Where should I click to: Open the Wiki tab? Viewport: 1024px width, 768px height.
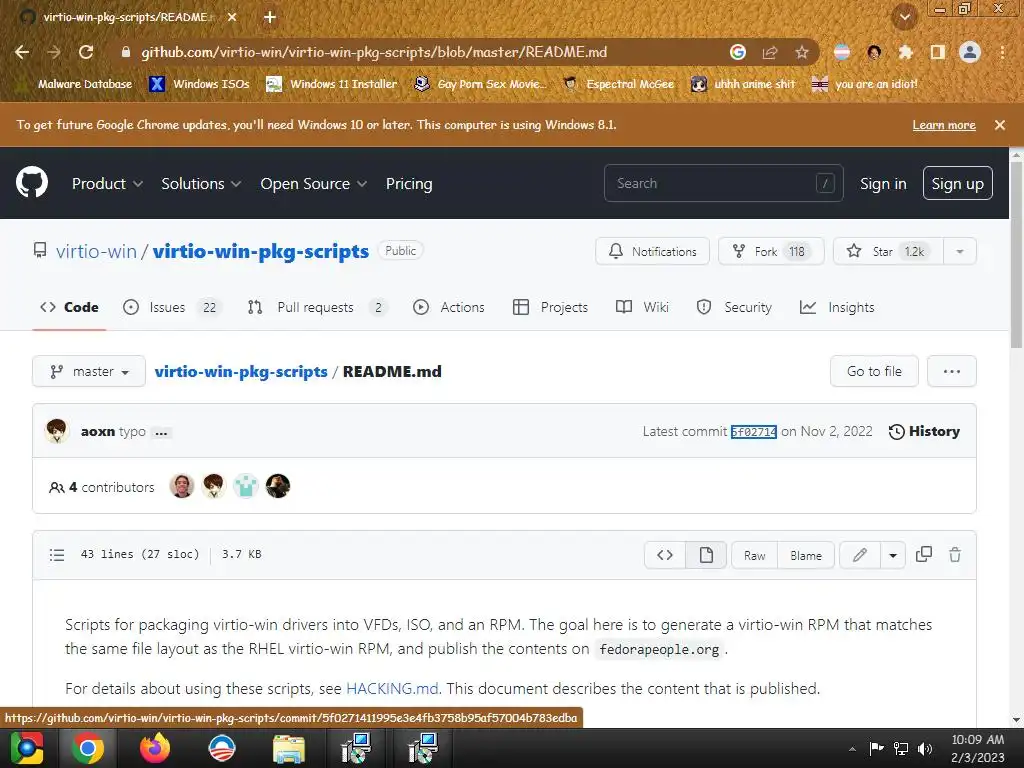coord(642,307)
